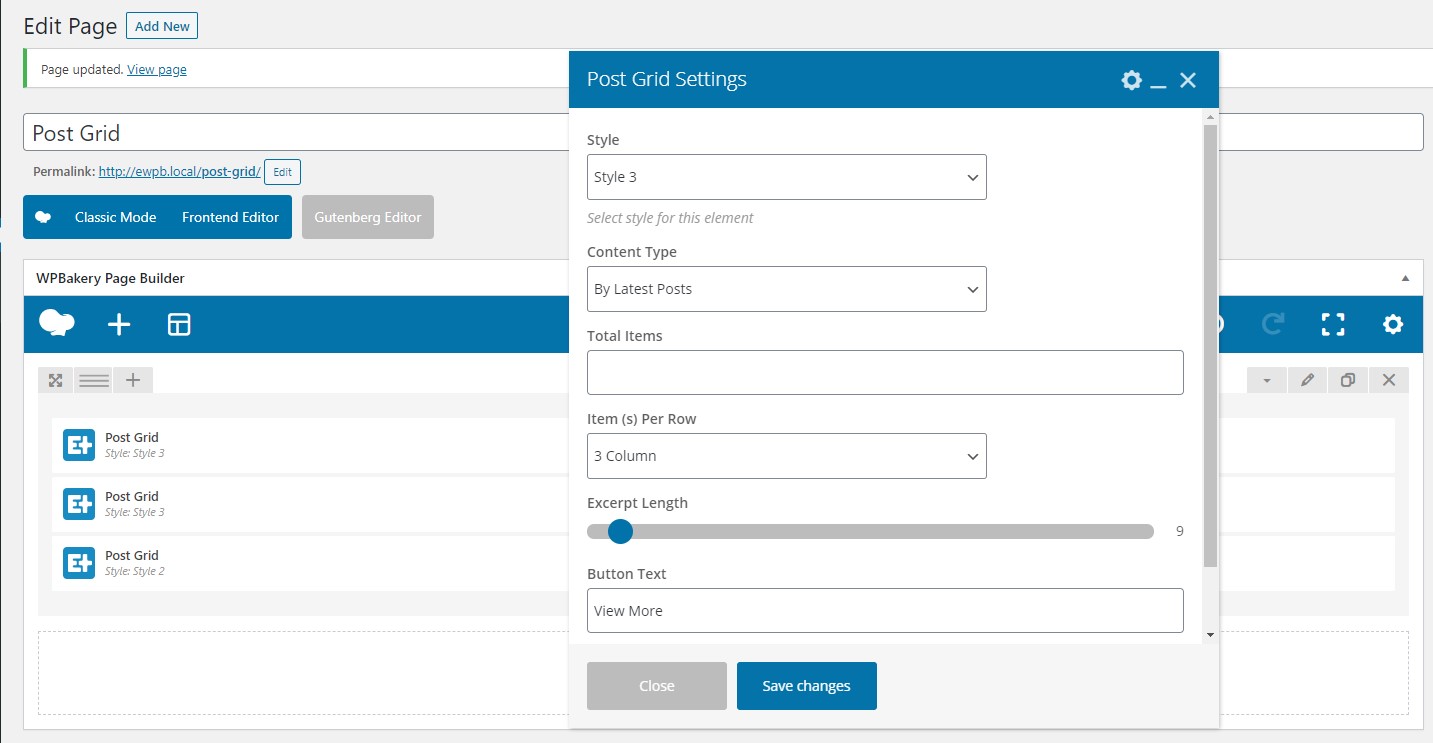Open WPBakery page settings gear
The width and height of the screenshot is (1433, 743).
click(1393, 324)
